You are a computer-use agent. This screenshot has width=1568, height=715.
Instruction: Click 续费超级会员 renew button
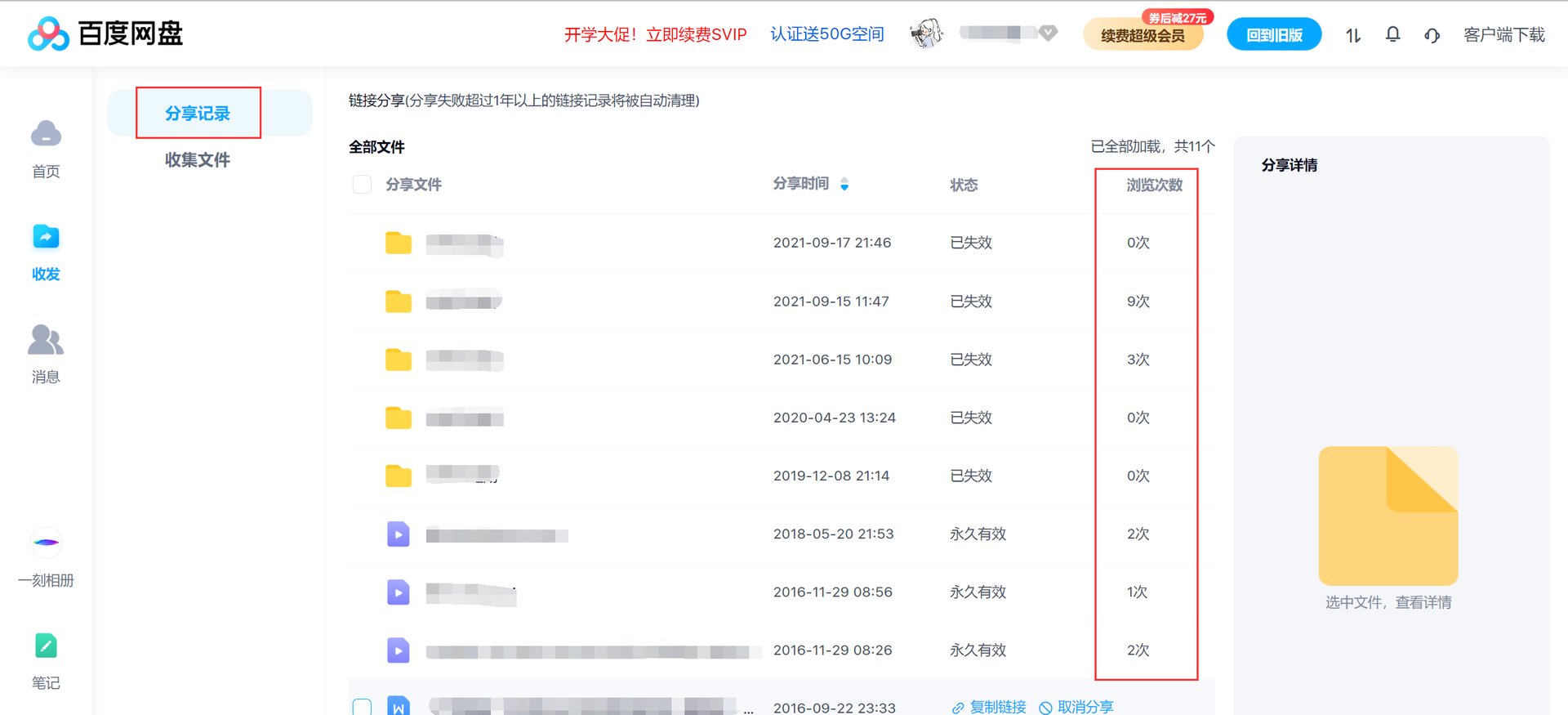[1143, 35]
